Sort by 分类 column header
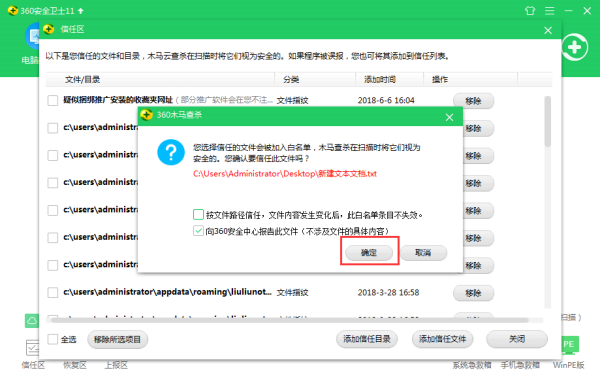Screen dimensions: 600x379 tap(315, 80)
